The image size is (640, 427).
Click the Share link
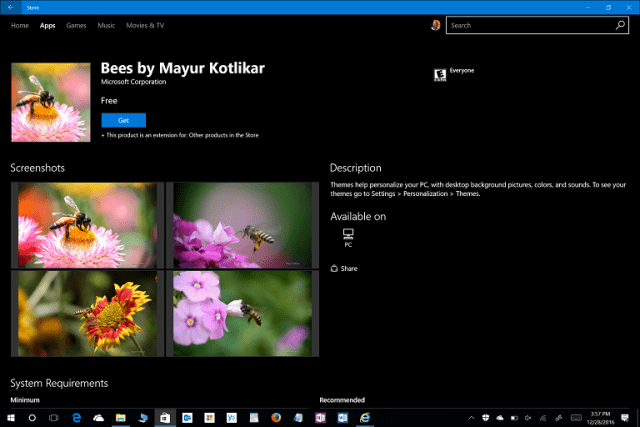pos(344,269)
